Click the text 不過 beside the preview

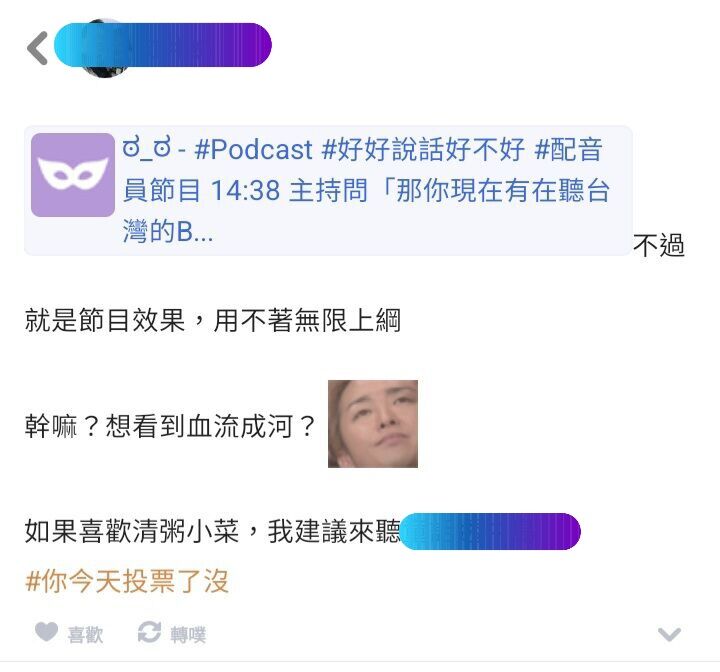coord(659,245)
